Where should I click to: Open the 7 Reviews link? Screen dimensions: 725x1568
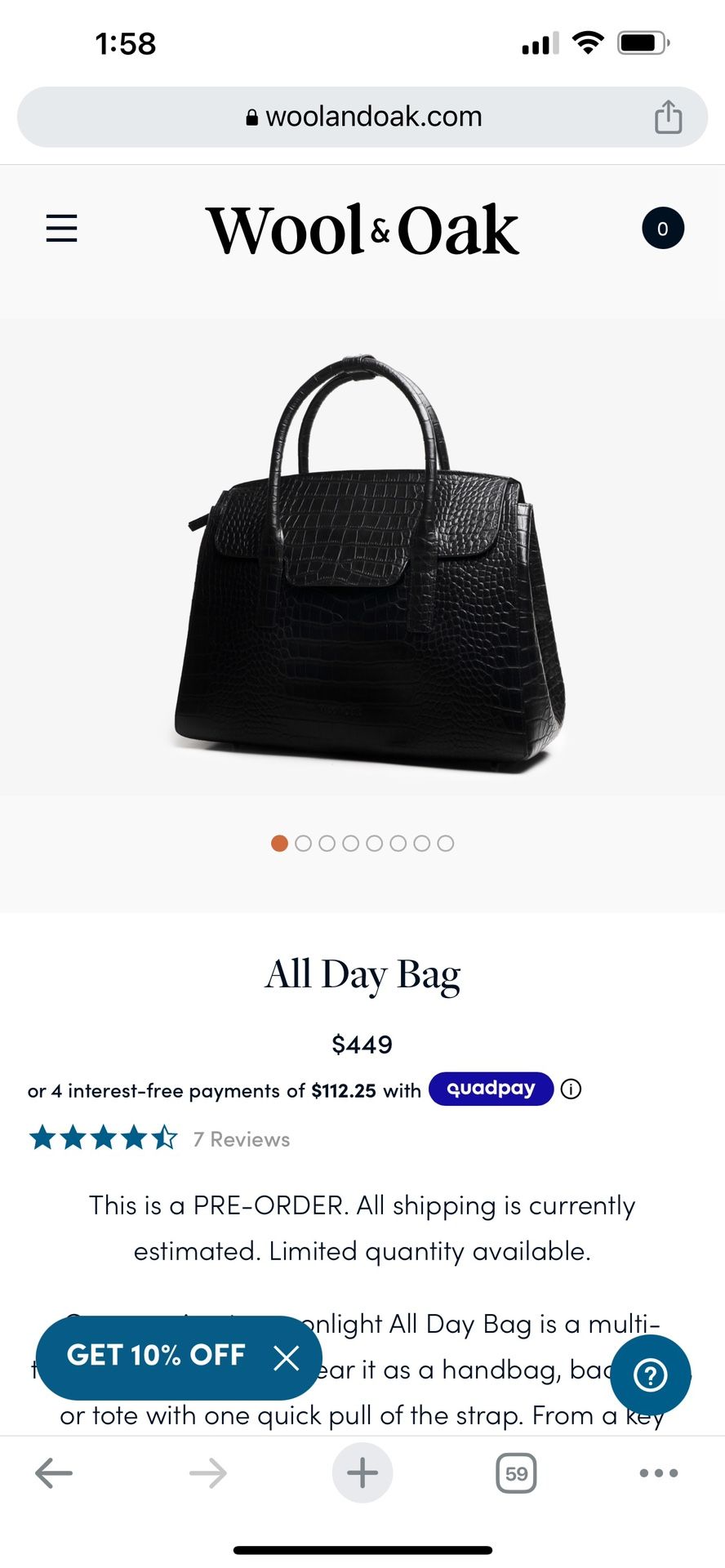click(x=242, y=1139)
